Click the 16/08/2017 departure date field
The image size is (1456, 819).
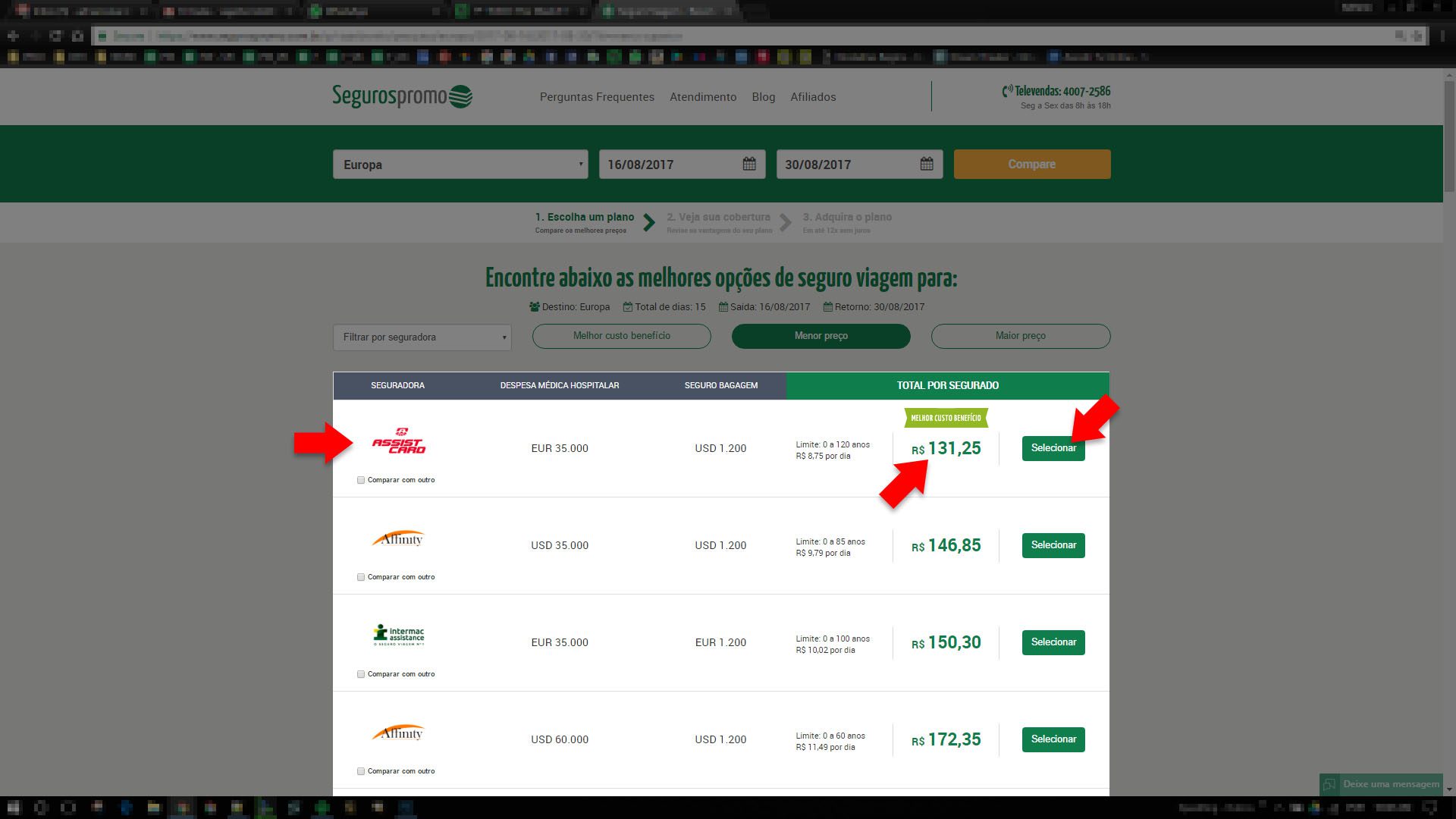(x=682, y=165)
